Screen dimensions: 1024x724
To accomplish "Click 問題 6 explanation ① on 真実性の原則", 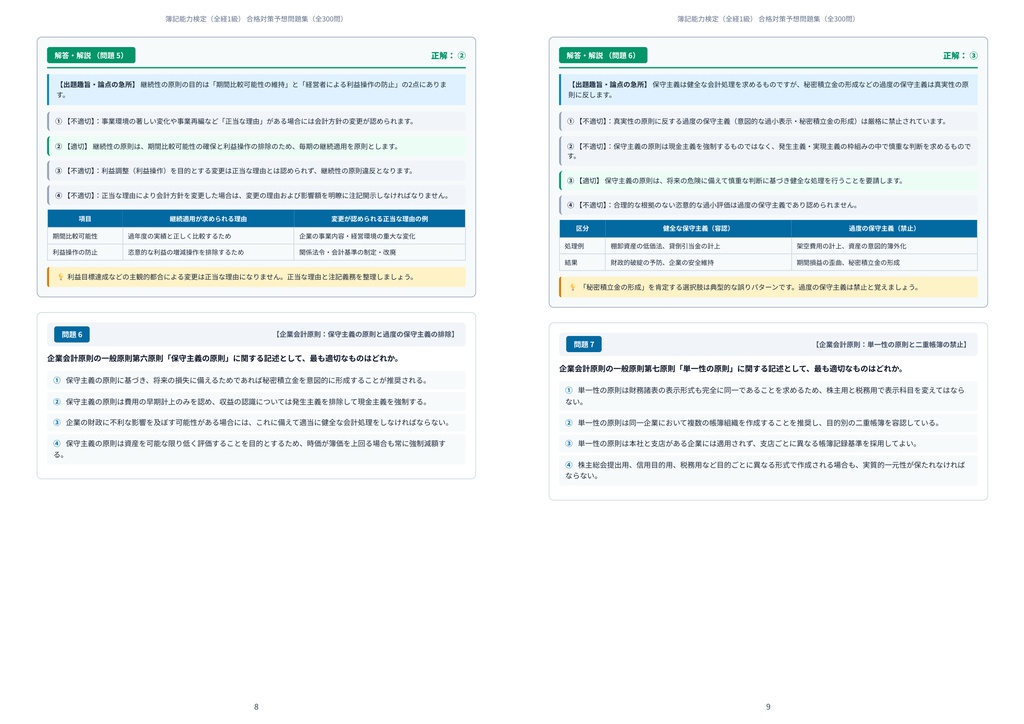I will click(768, 121).
